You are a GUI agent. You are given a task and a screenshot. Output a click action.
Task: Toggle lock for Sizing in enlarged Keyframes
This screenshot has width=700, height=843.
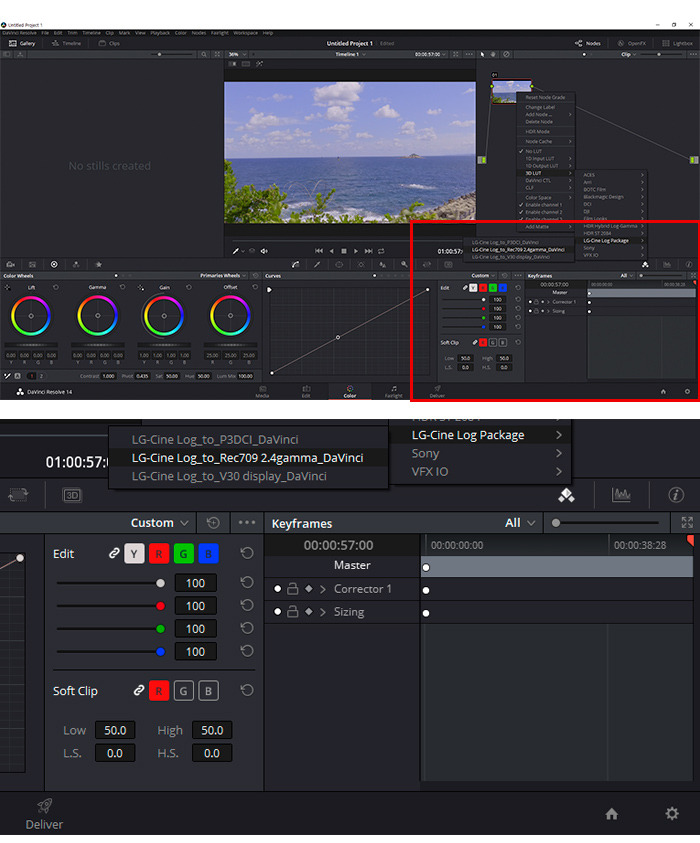(x=292, y=612)
